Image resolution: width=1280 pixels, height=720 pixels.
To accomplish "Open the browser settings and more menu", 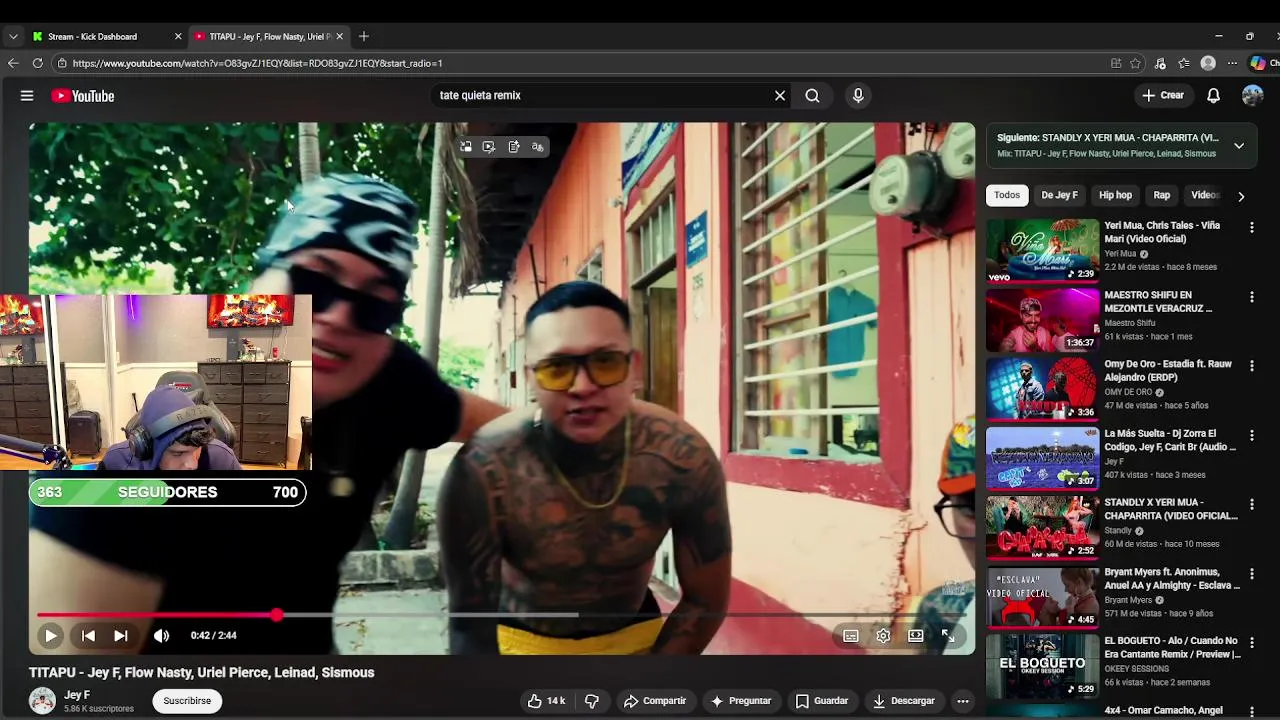I will tap(1232, 63).
